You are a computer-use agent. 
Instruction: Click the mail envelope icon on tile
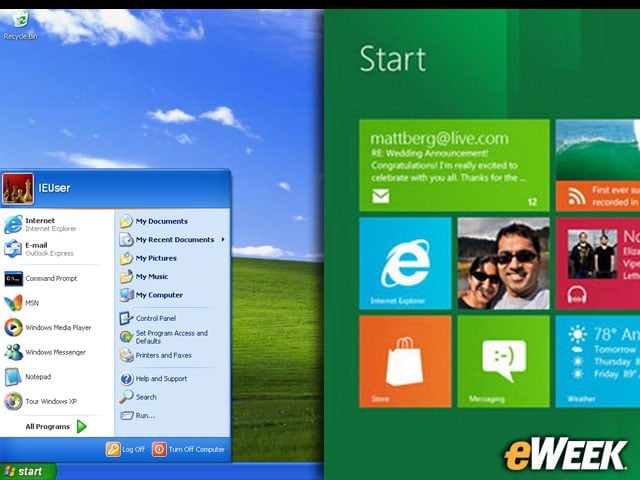coord(380,196)
